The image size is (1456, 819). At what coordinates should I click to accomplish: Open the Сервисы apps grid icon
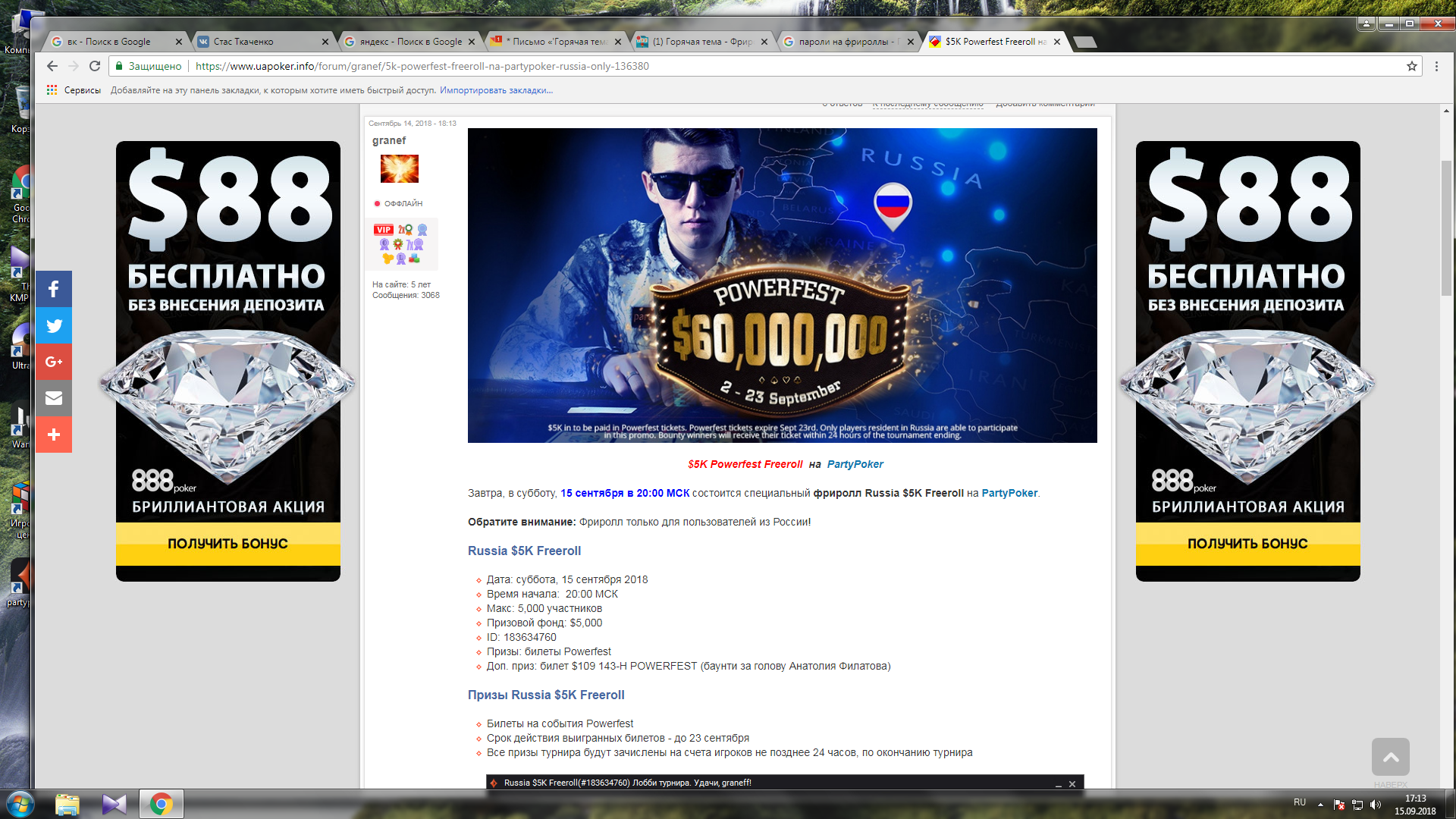[52, 90]
